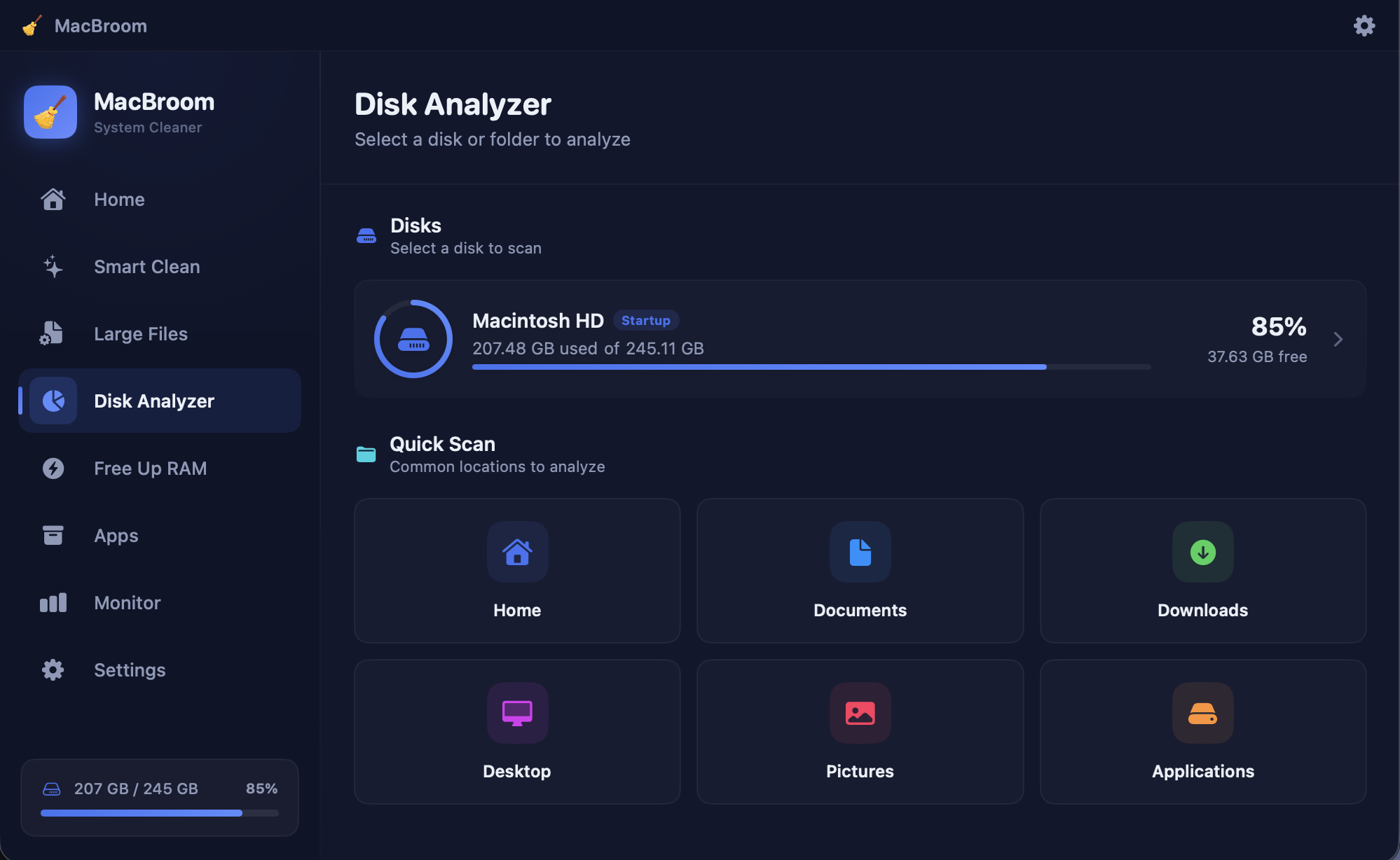Click the Disk Analyzer page heading
The height and width of the screenshot is (860, 1400).
point(453,104)
